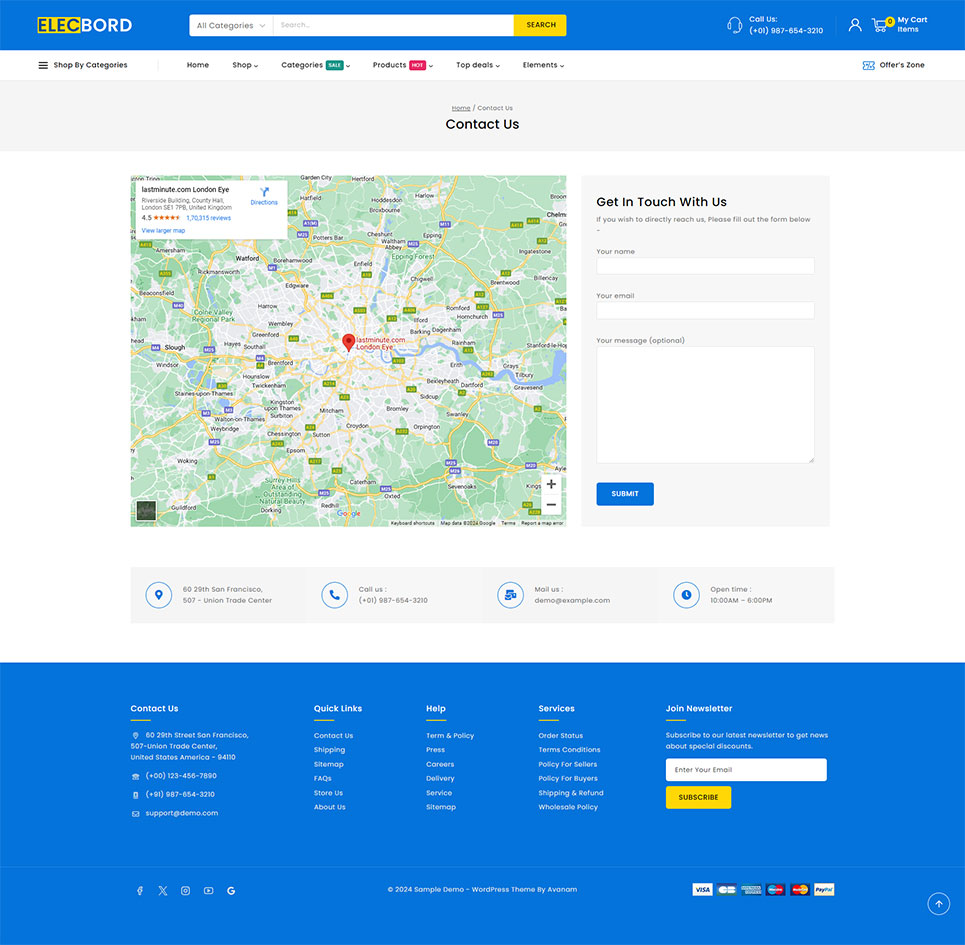Click the Instagram icon in footer
965x945 pixels.
[x=185, y=890]
